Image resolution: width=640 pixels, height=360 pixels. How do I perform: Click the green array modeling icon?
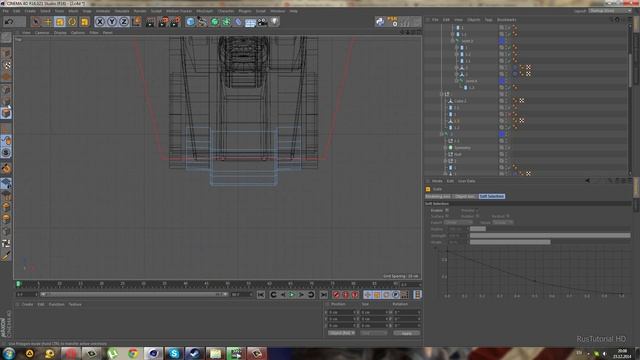[x=226, y=22]
